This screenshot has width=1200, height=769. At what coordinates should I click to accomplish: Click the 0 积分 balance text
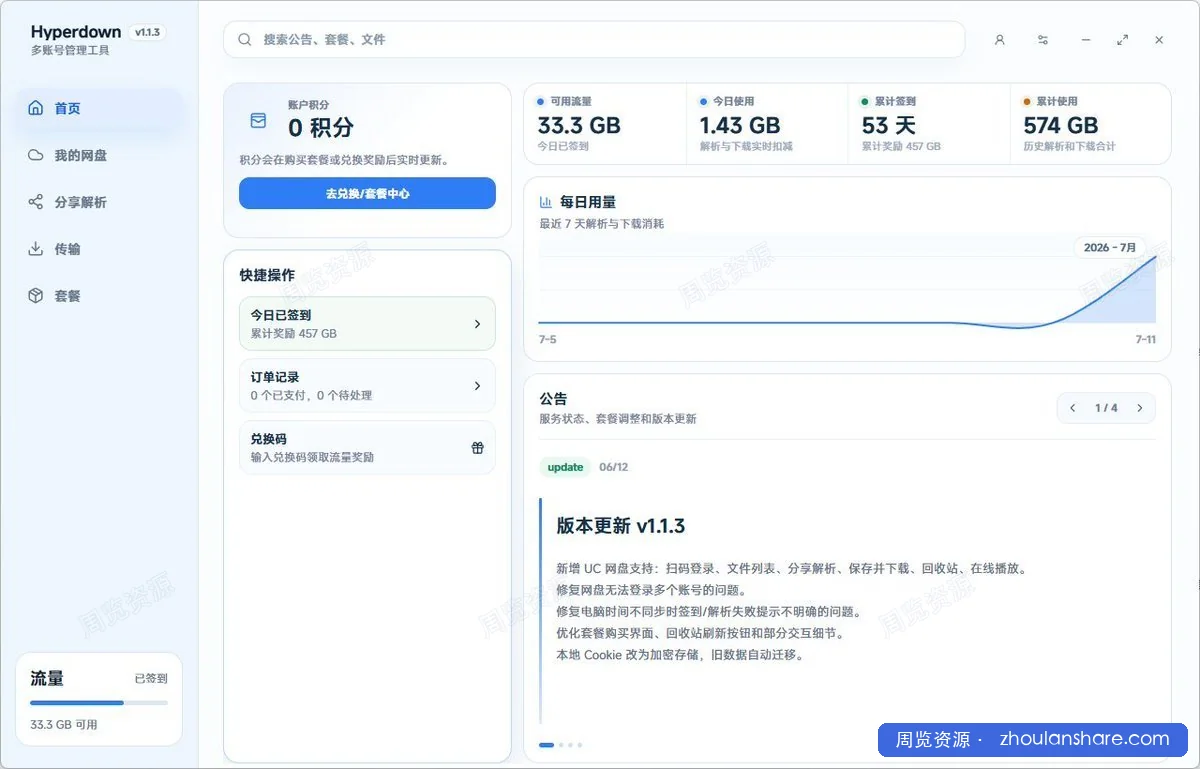pyautogui.click(x=320, y=128)
